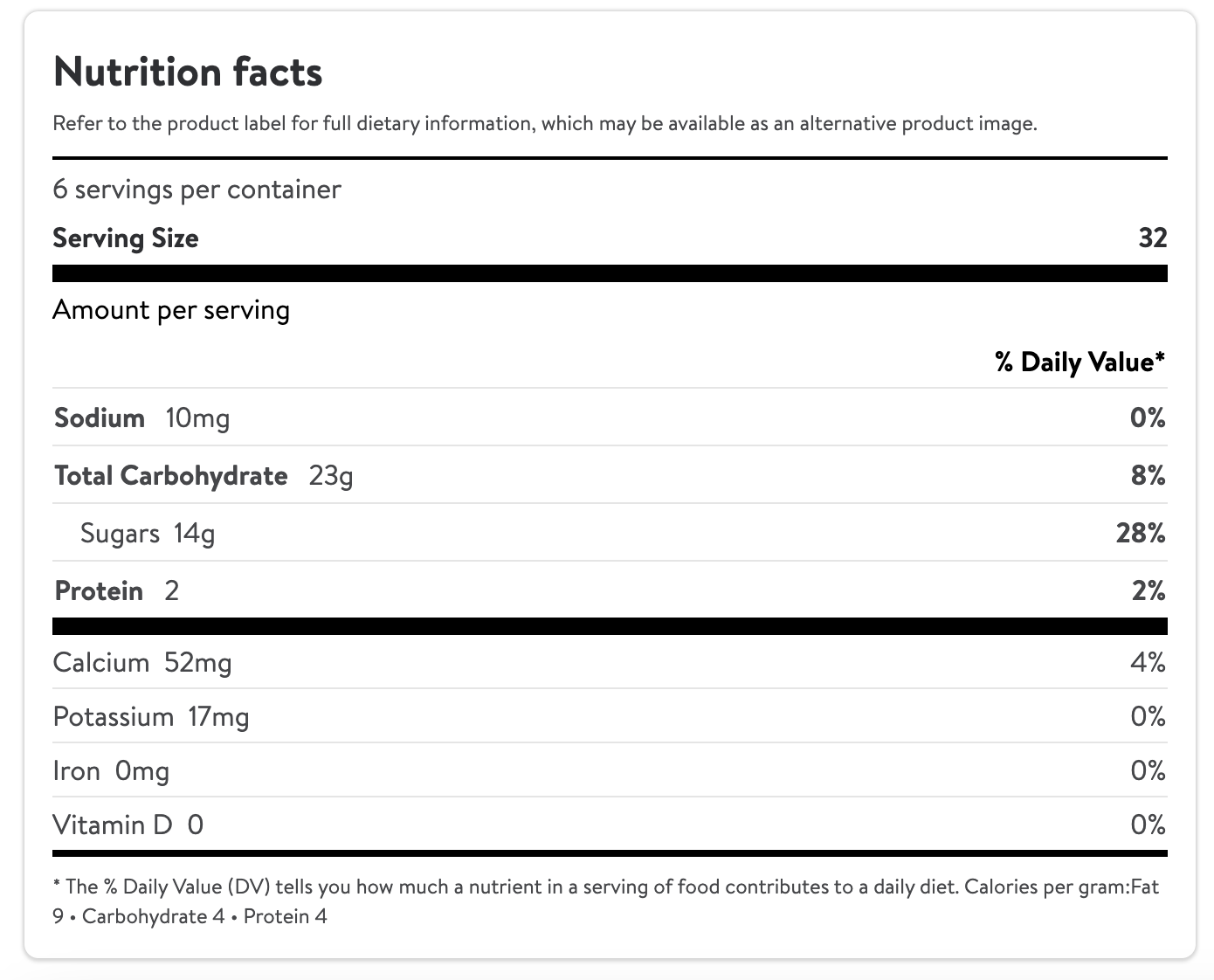The image size is (1214, 980).
Task: Click the Sugars 14g row label
Action: [147, 534]
